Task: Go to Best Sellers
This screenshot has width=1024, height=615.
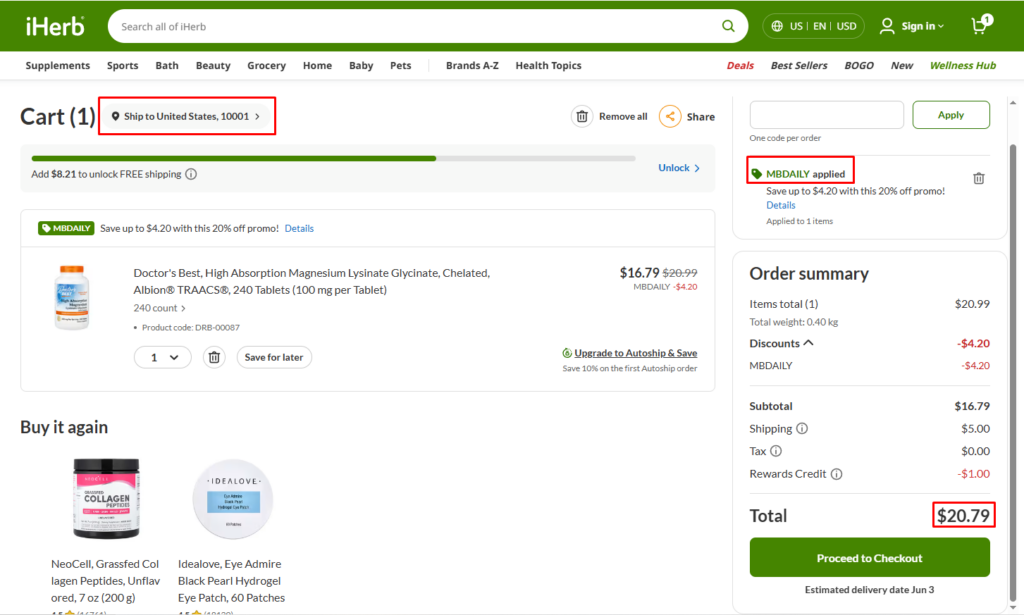Action: pyautogui.click(x=799, y=65)
